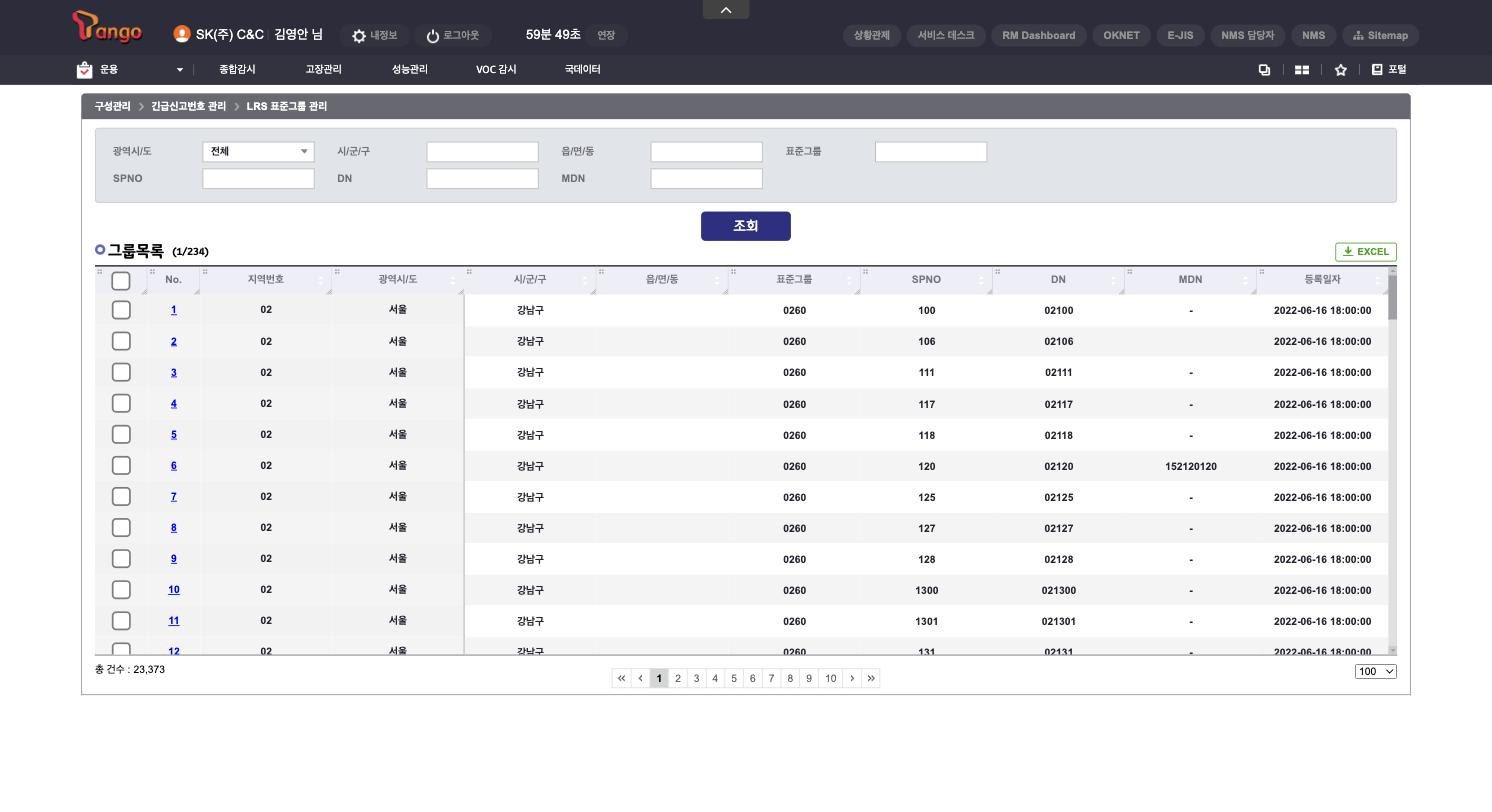
Task: Click the table vertical scrollbar thumb
Action: point(1392,297)
